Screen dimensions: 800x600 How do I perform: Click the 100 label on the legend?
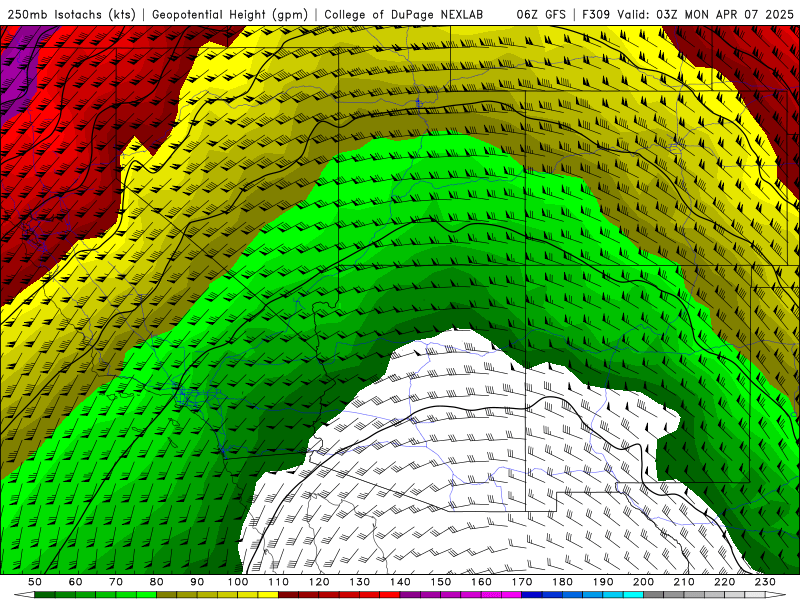[238, 582]
